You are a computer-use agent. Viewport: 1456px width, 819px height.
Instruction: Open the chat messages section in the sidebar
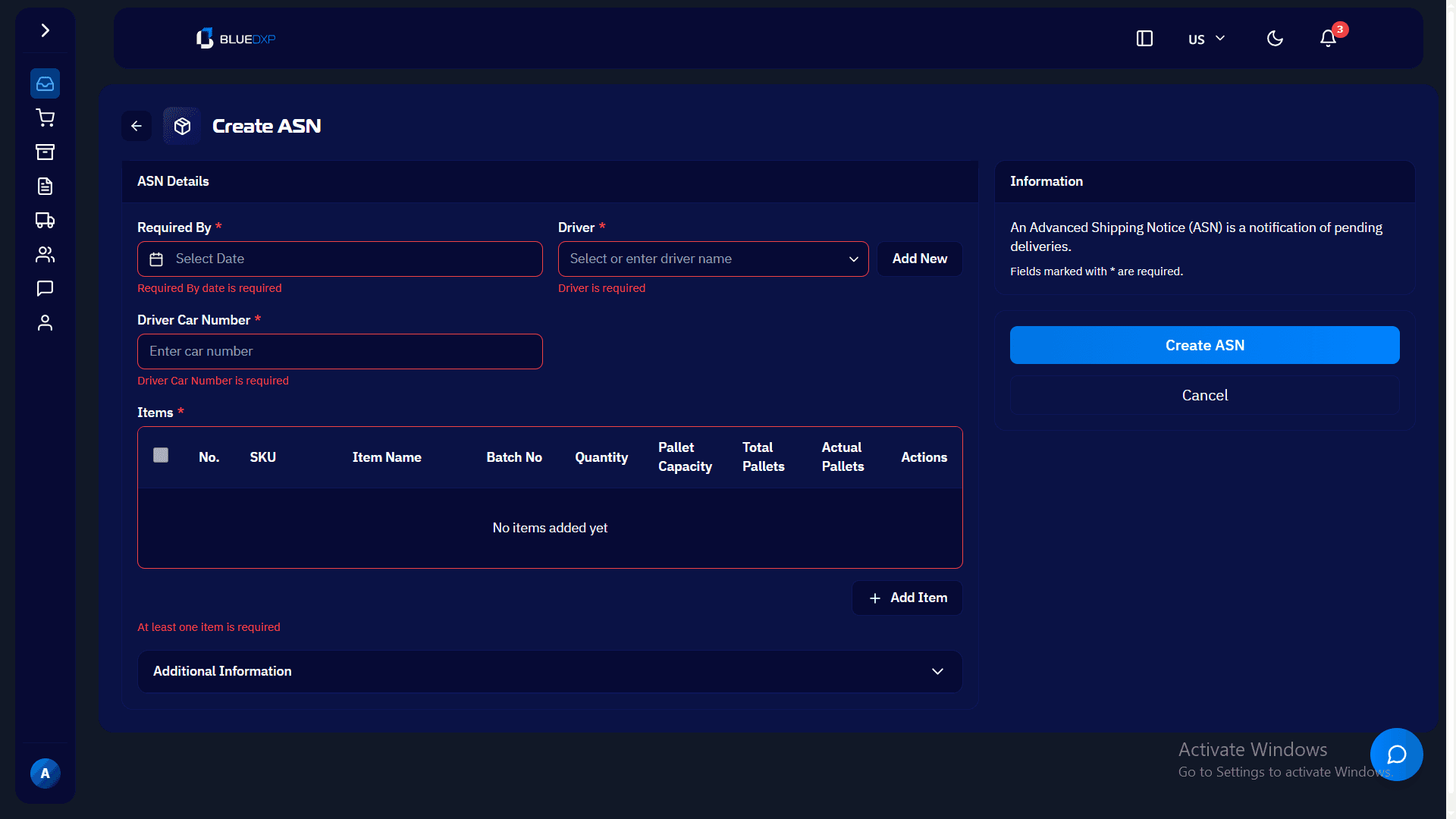click(x=45, y=288)
